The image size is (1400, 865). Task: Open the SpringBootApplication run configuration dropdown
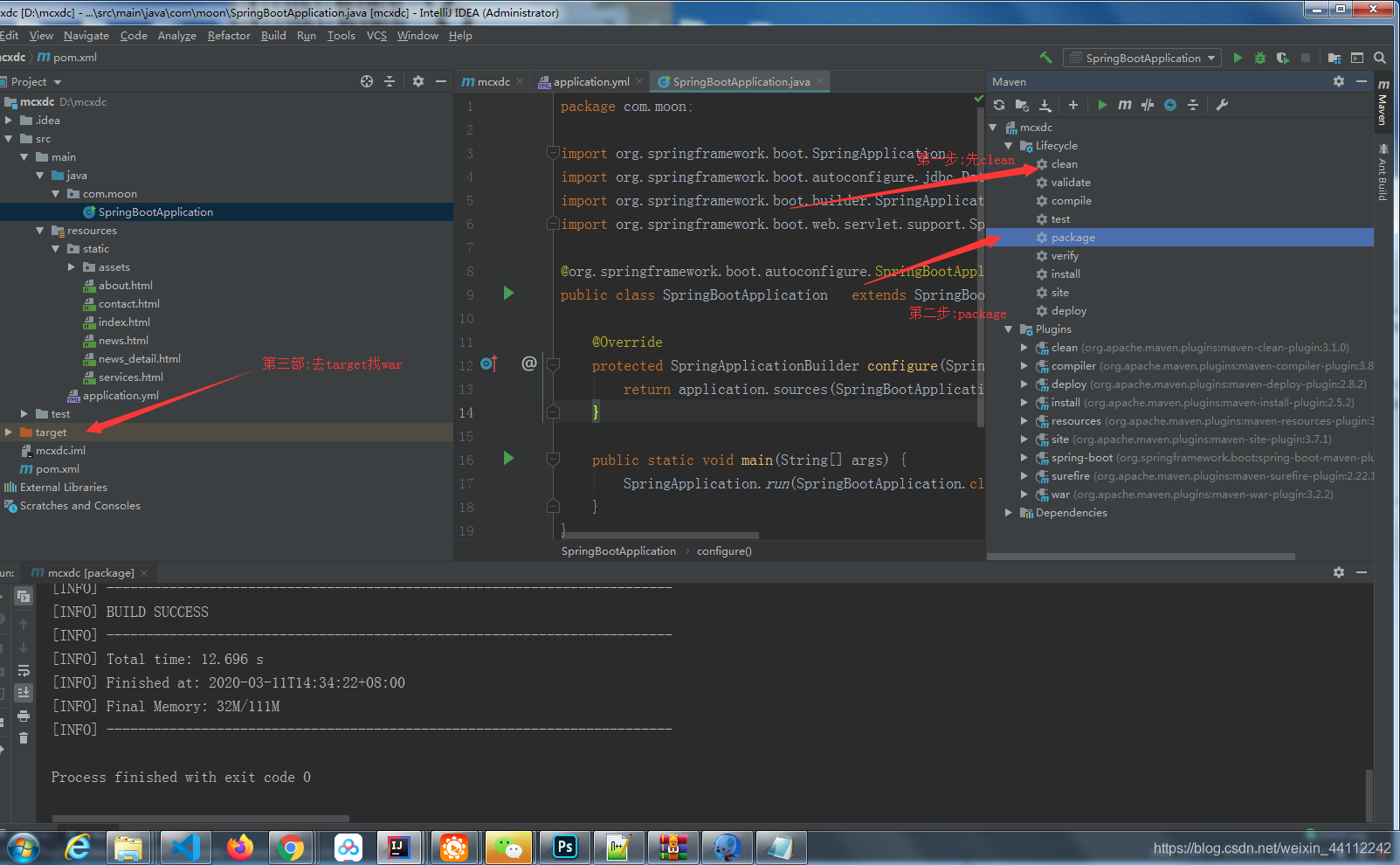point(1142,58)
